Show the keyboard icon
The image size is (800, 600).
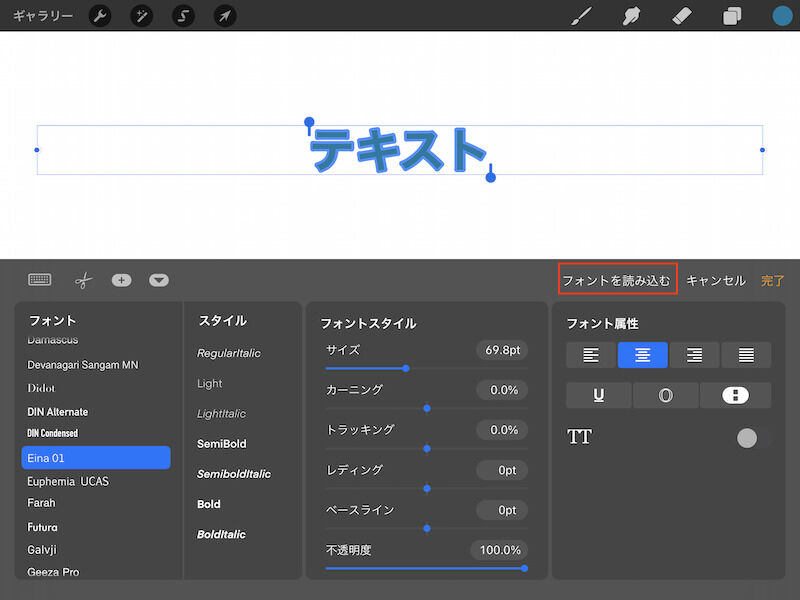(x=39, y=280)
